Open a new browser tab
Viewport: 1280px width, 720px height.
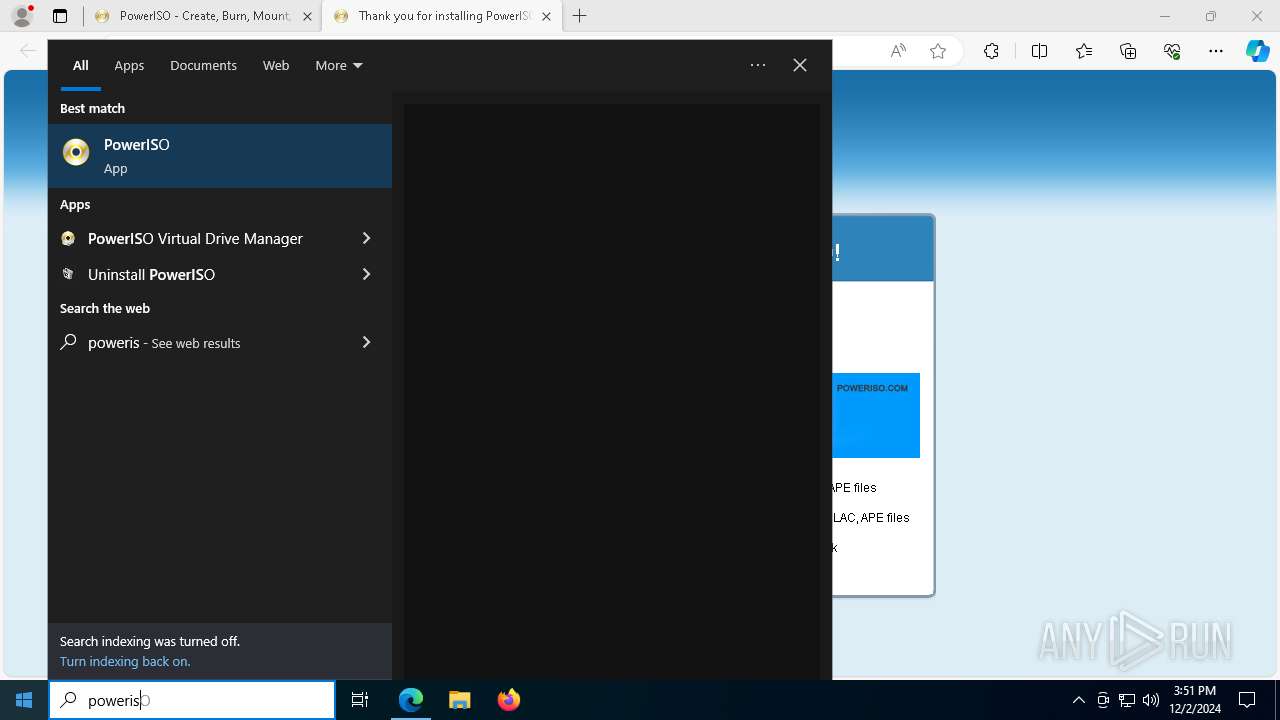click(580, 16)
